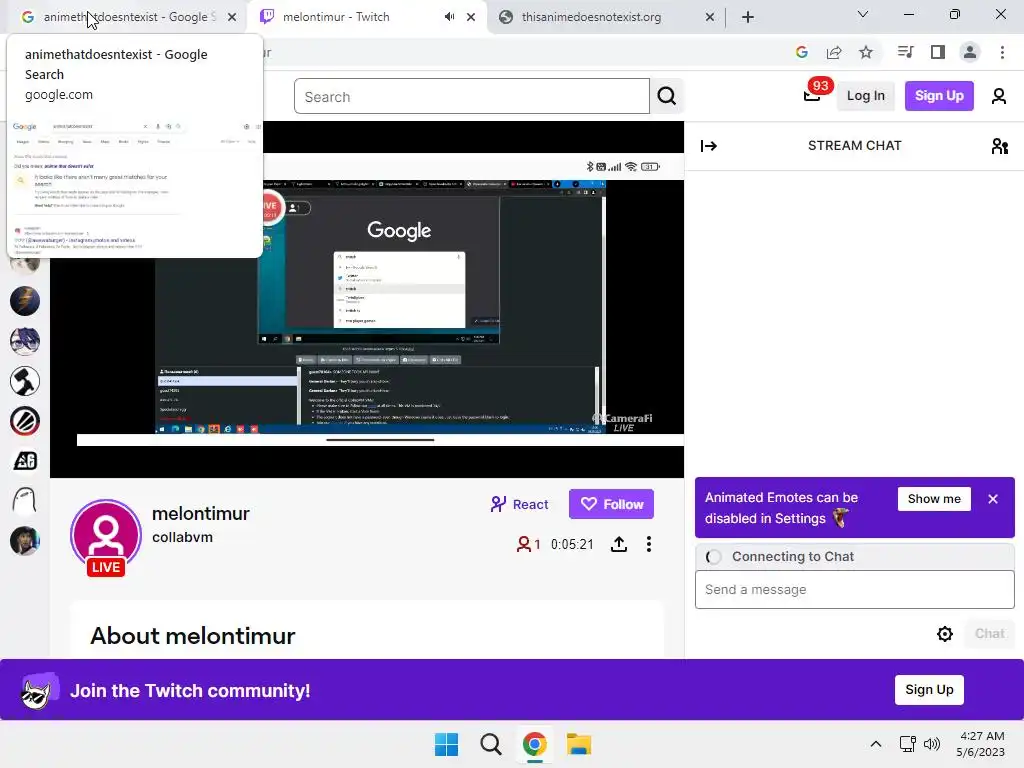This screenshot has height=768, width=1024.
Task: Follow the melontimur channel
Action: (x=611, y=504)
